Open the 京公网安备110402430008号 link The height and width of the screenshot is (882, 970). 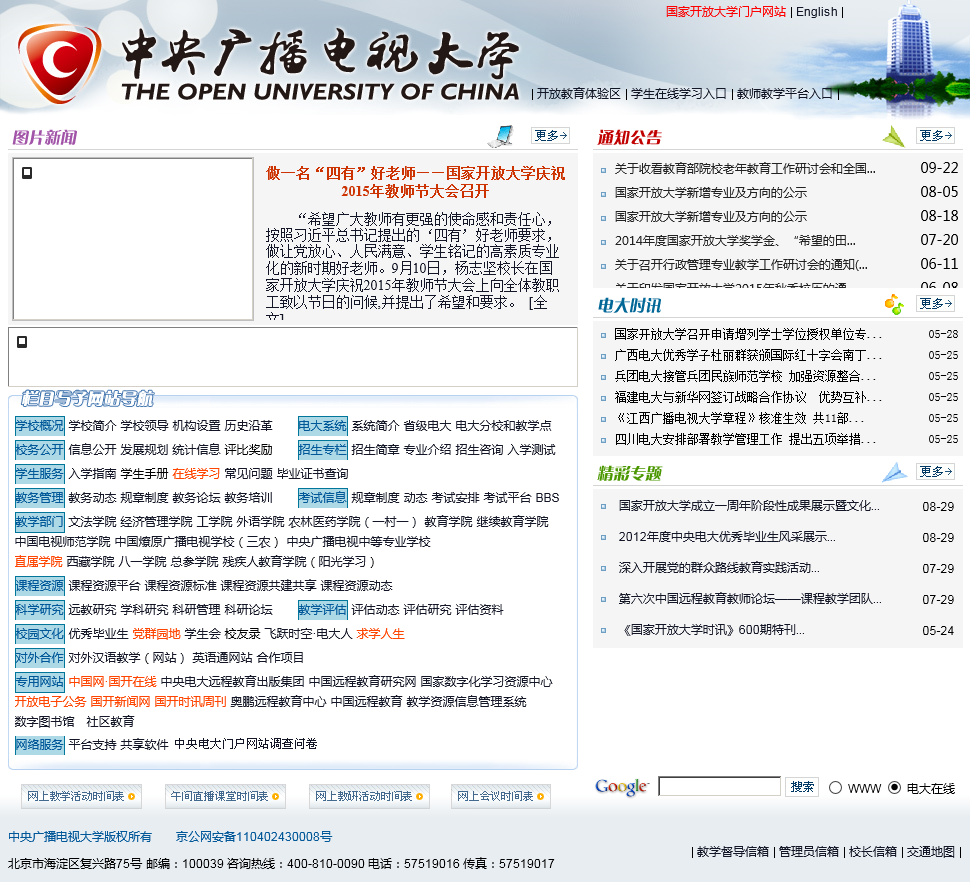[x=254, y=837]
